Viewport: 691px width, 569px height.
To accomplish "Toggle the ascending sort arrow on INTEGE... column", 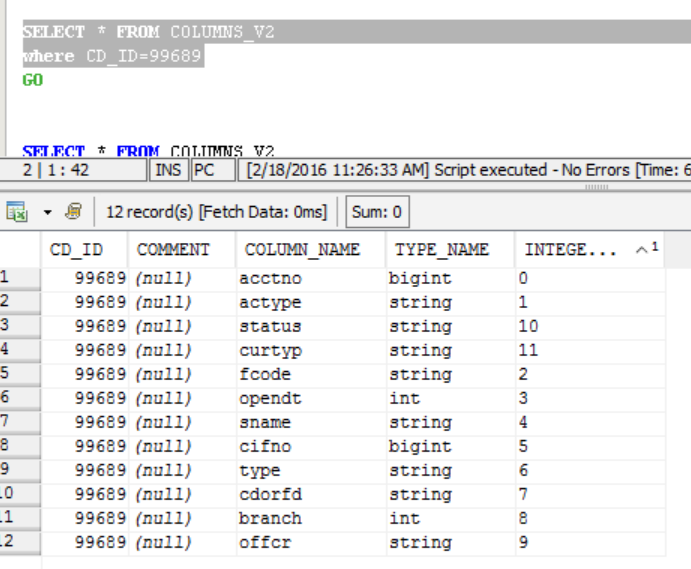I will coord(642,250).
